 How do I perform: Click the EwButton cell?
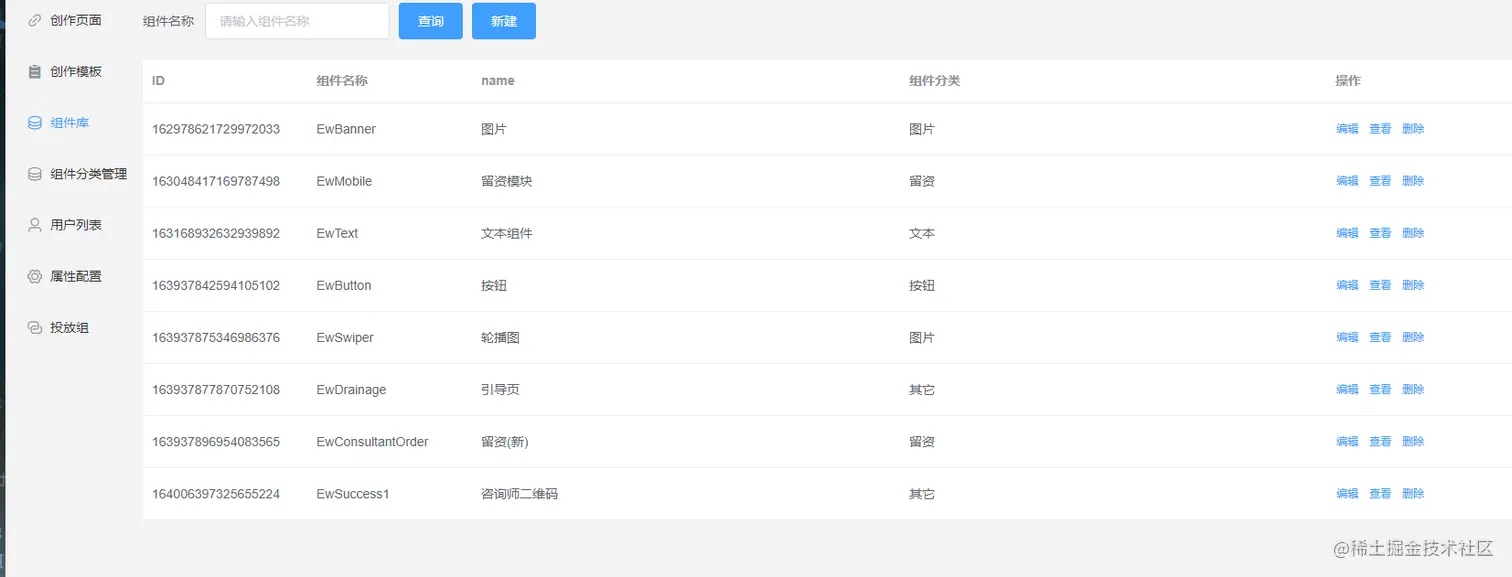point(344,285)
